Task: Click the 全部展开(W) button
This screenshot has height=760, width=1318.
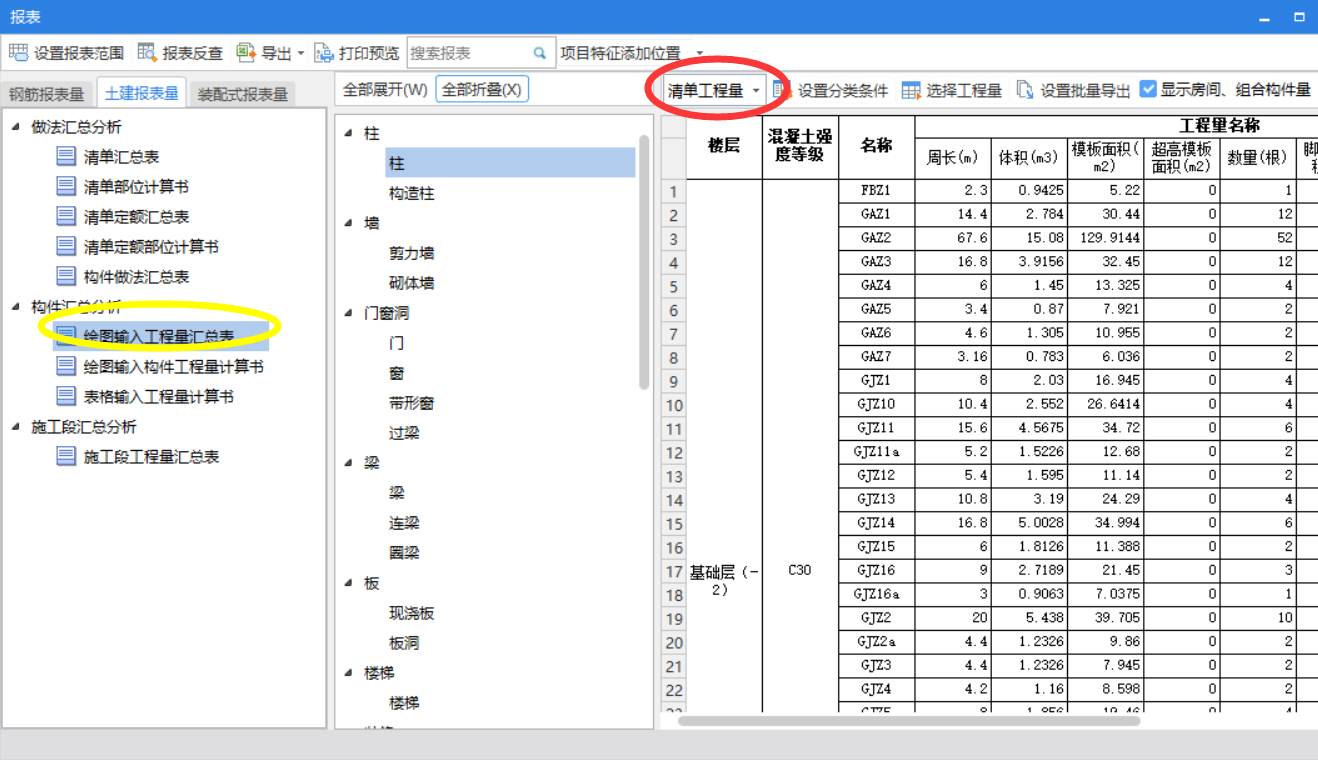Action: [385, 89]
